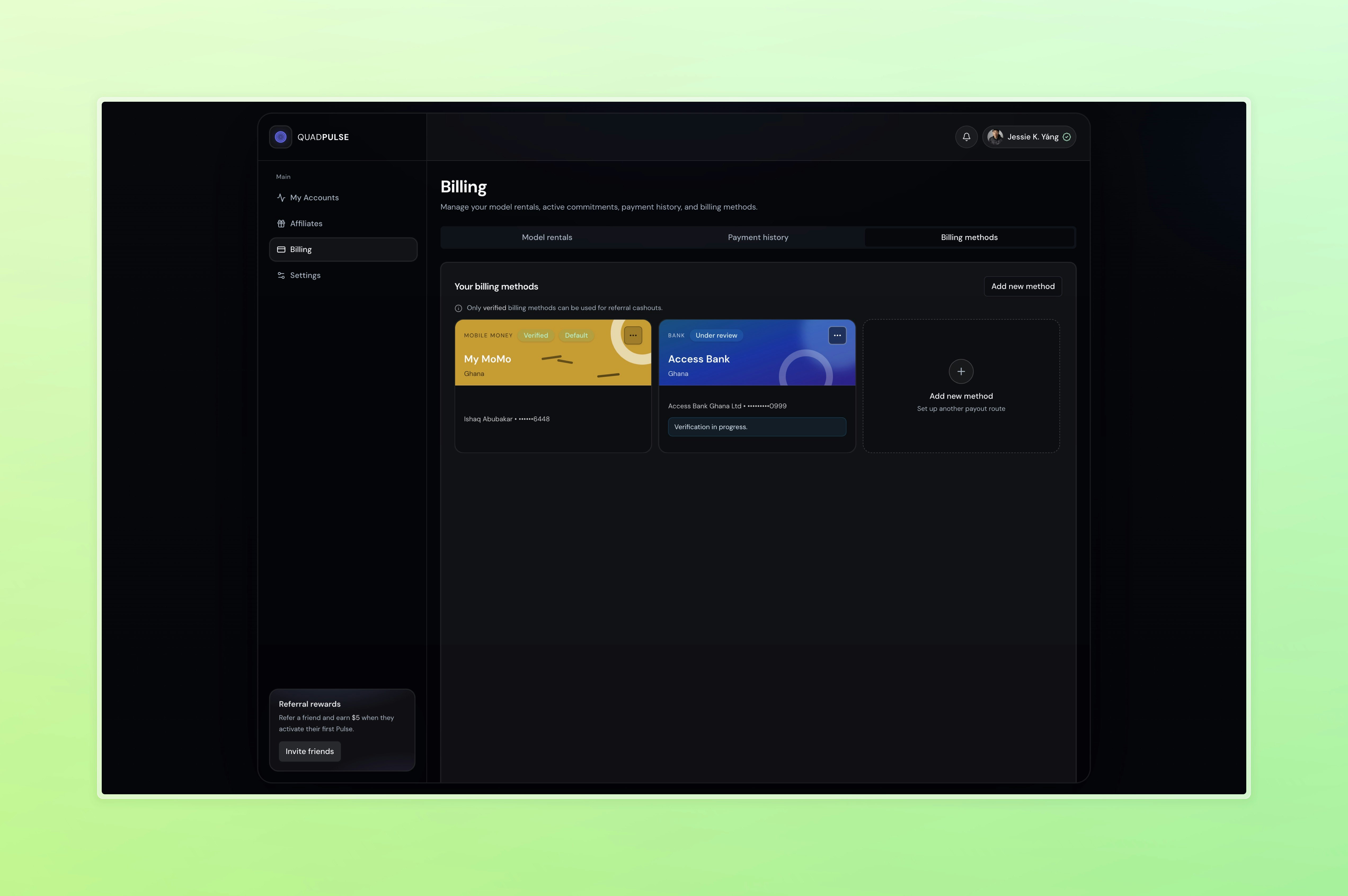The width and height of the screenshot is (1348, 896).
Task: Open the Access Bank card options menu
Action: click(837, 335)
